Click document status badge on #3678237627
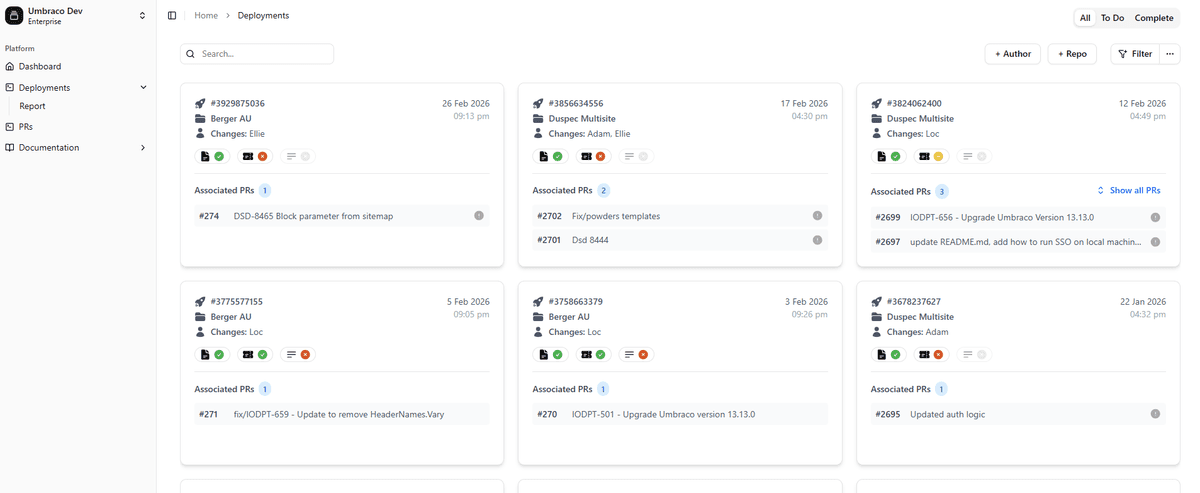The width and height of the screenshot is (1200, 493). tap(889, 354)
